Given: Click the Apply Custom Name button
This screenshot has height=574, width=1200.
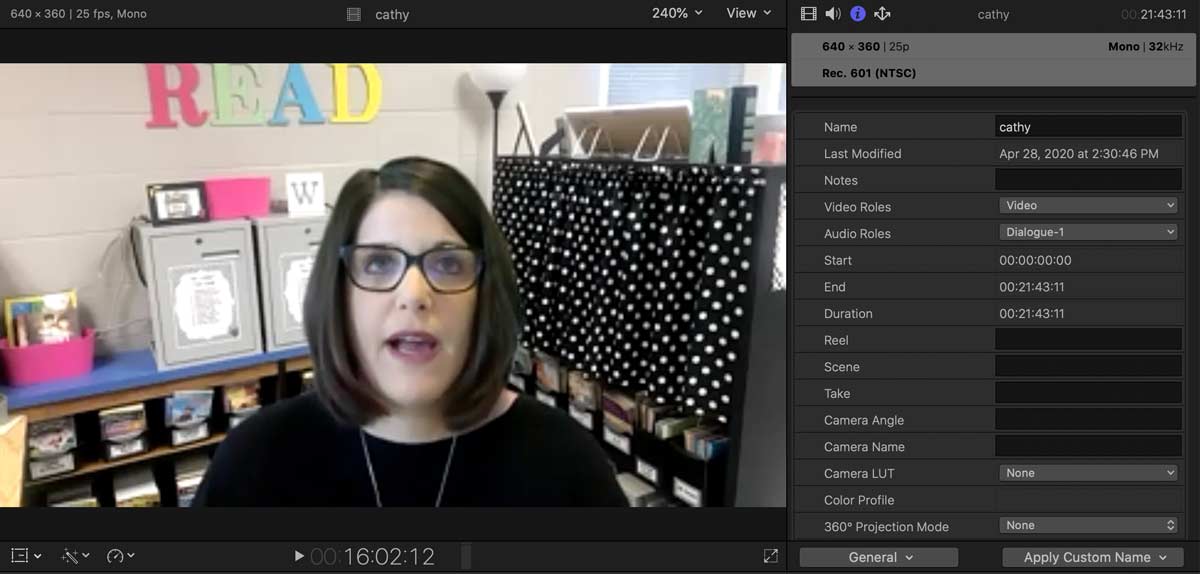Looking at the screenshot, I should (x=1093, y=557).
